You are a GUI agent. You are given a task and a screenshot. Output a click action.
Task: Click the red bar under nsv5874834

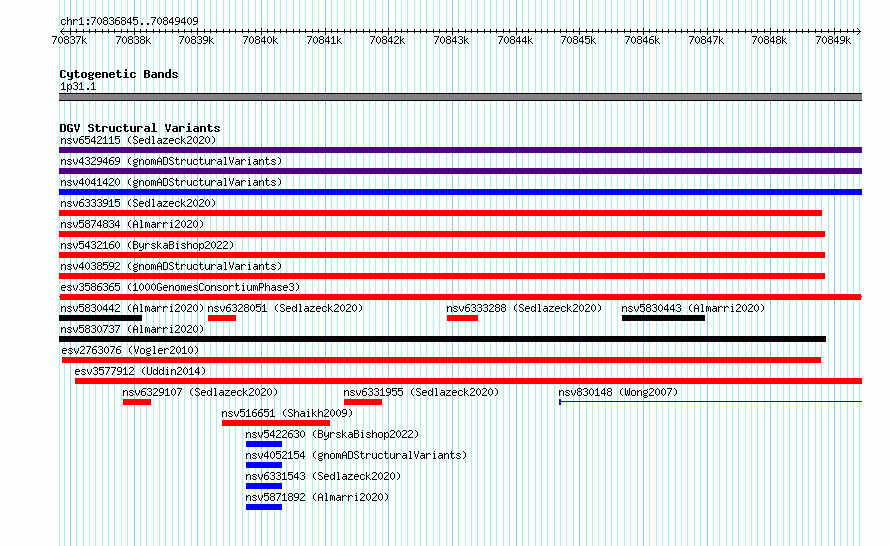(x=442, y=234)
